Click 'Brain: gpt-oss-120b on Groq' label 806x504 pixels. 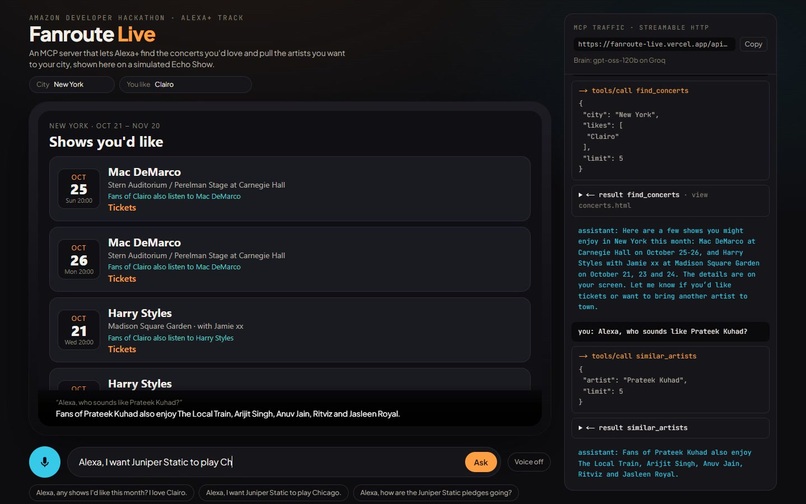coord(619,60)
